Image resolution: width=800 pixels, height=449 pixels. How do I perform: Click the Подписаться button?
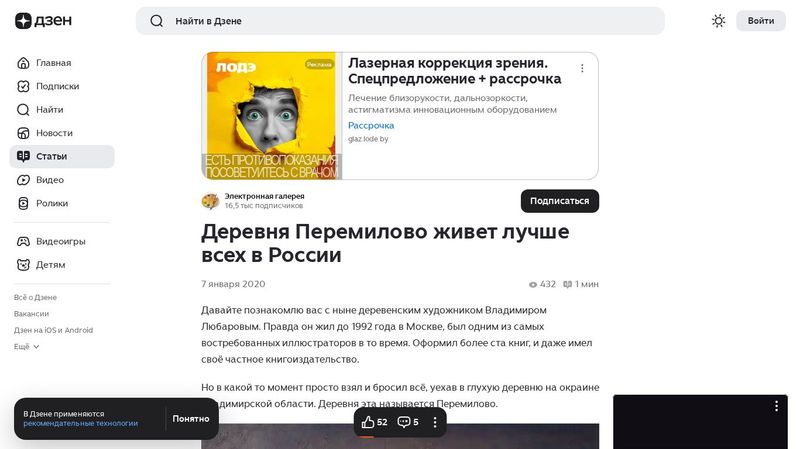point(560,201)
